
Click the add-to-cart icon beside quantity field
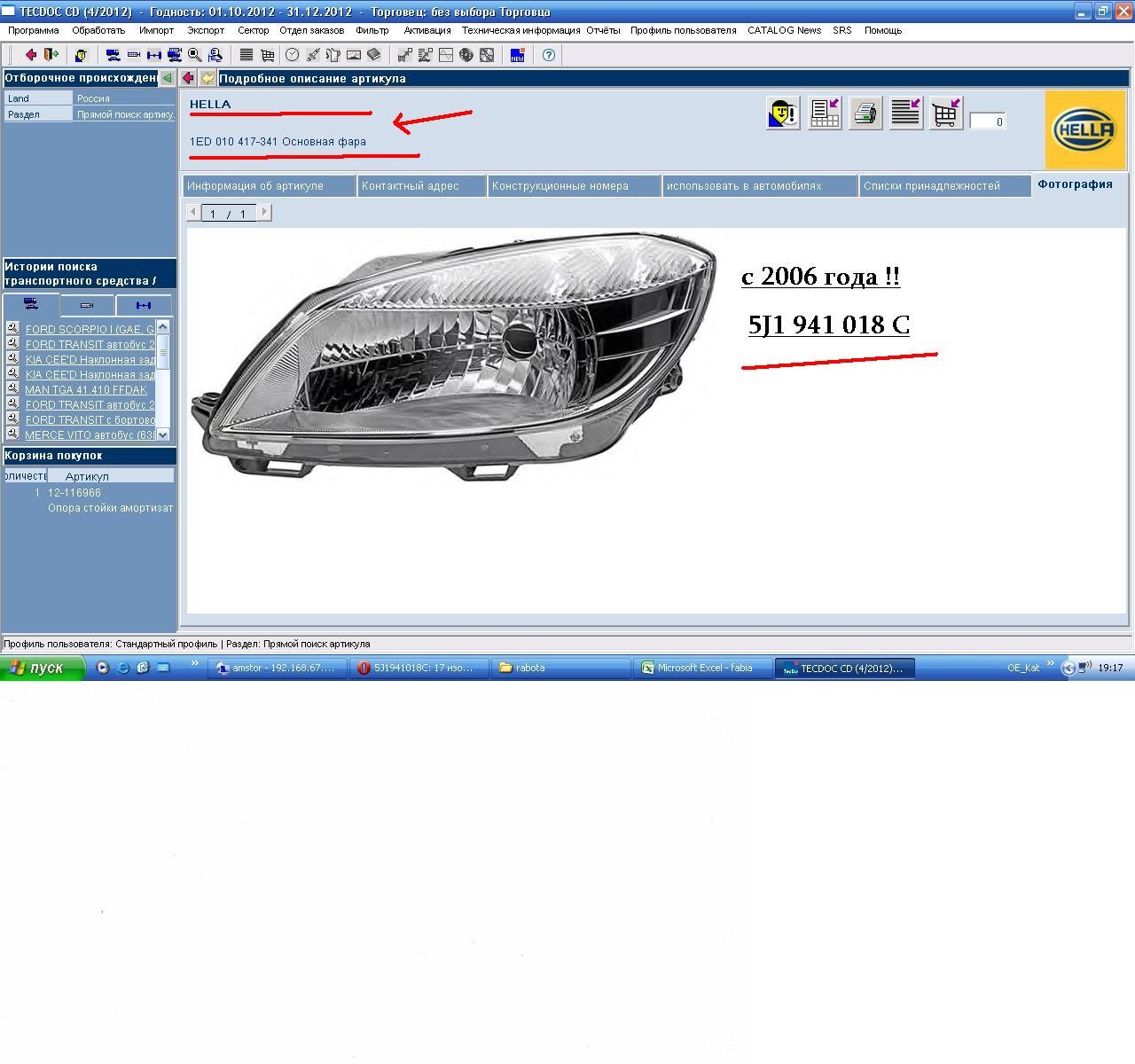(x=946, y=113)
